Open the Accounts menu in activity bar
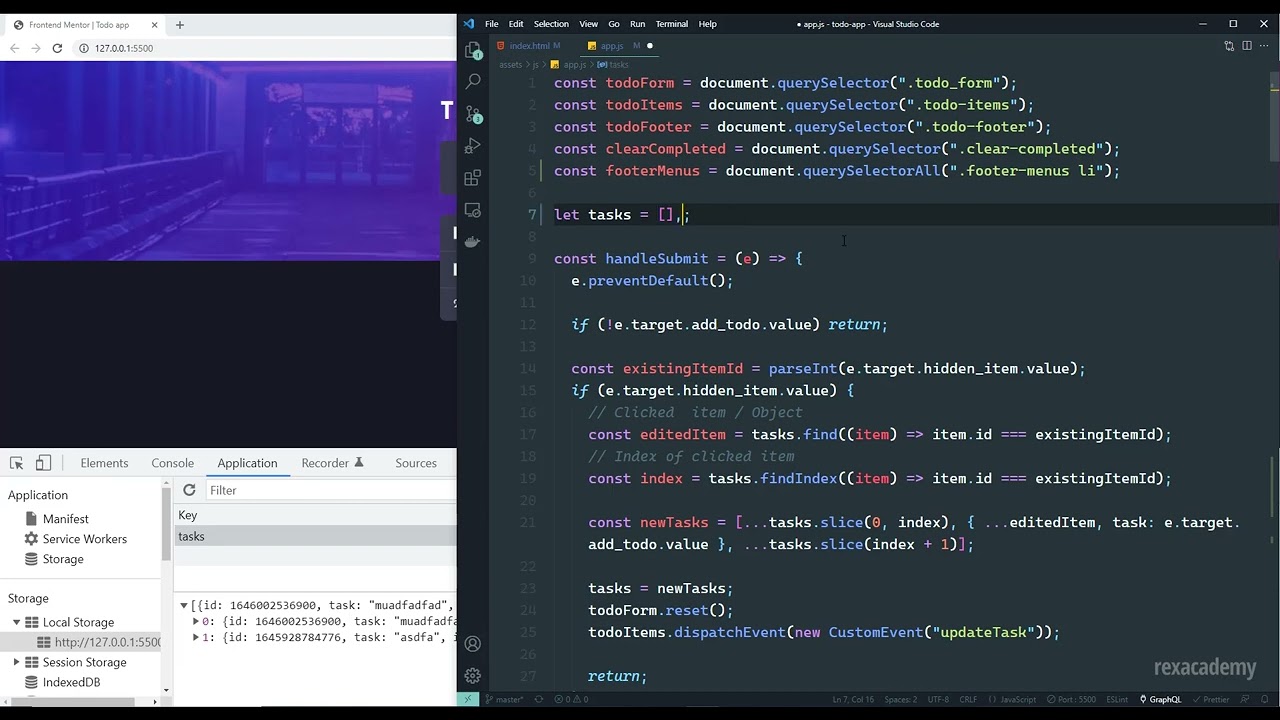The width and height of the screenshot is (1280, 720). point(473,644)
